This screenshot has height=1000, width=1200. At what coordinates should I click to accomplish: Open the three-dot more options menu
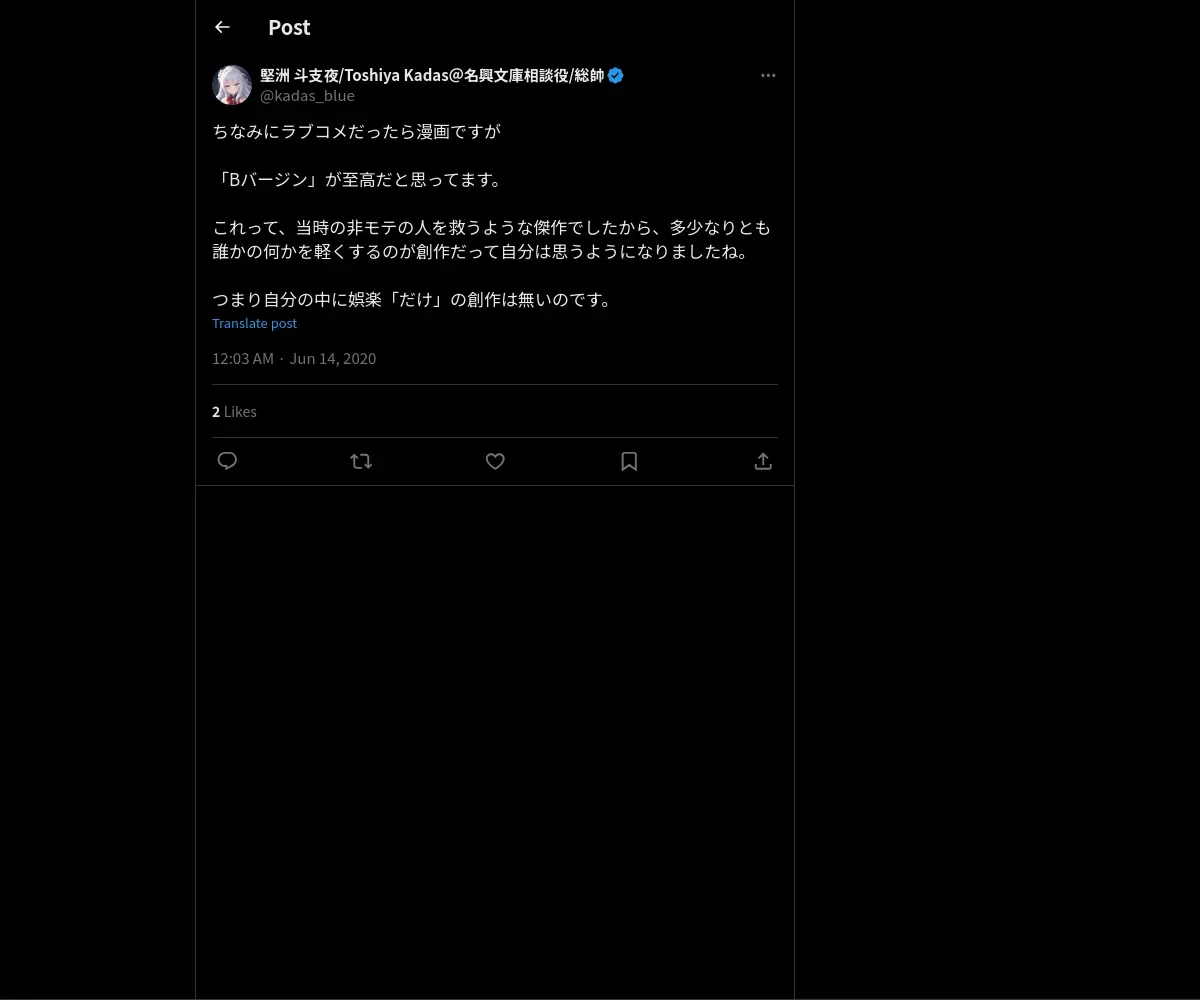tap(768, 75)
